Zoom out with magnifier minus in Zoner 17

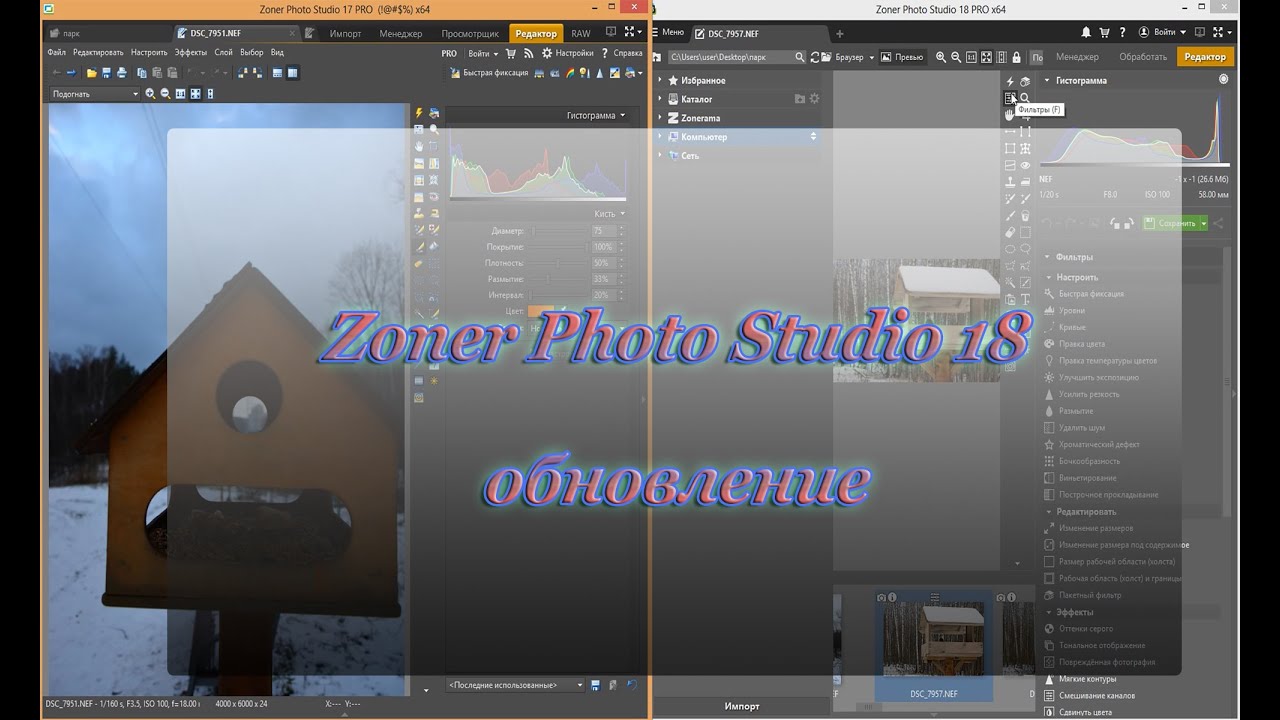click(165, 94)
